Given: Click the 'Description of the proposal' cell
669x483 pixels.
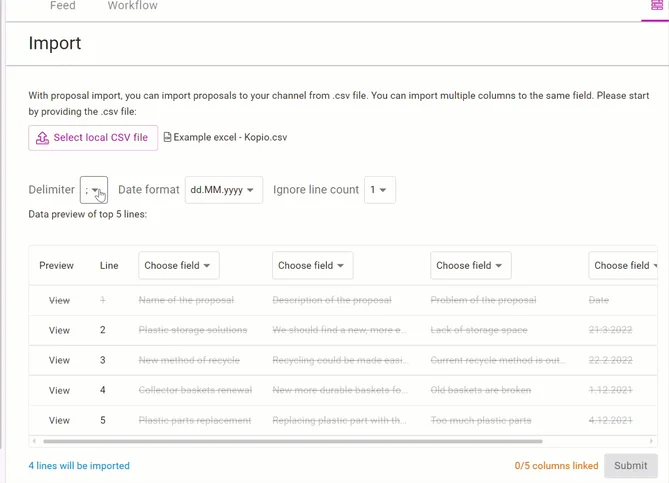Looking at the screenshot, I should pyautogui.click(x=332, y=300).
